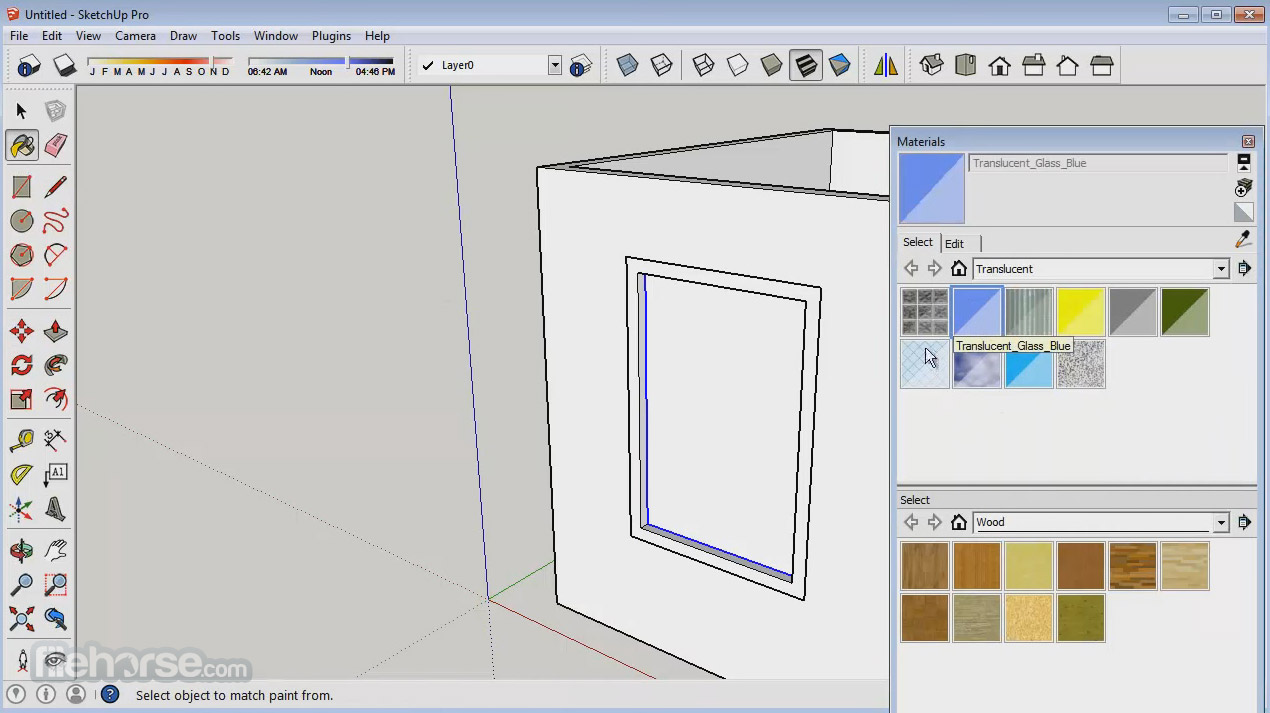Choose the Make Component tool
Screen dimensions: 1270x713
pos(56,111)
